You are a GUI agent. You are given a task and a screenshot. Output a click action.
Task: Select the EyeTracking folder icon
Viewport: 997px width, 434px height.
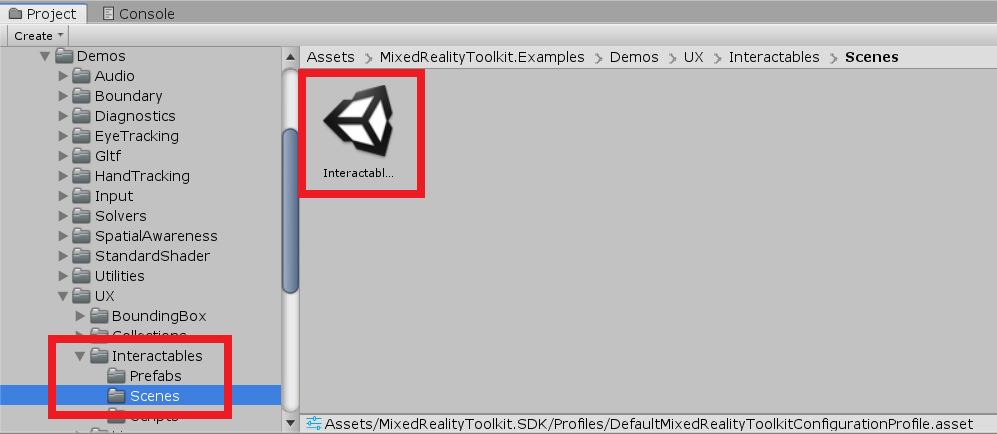pos(81,136)
